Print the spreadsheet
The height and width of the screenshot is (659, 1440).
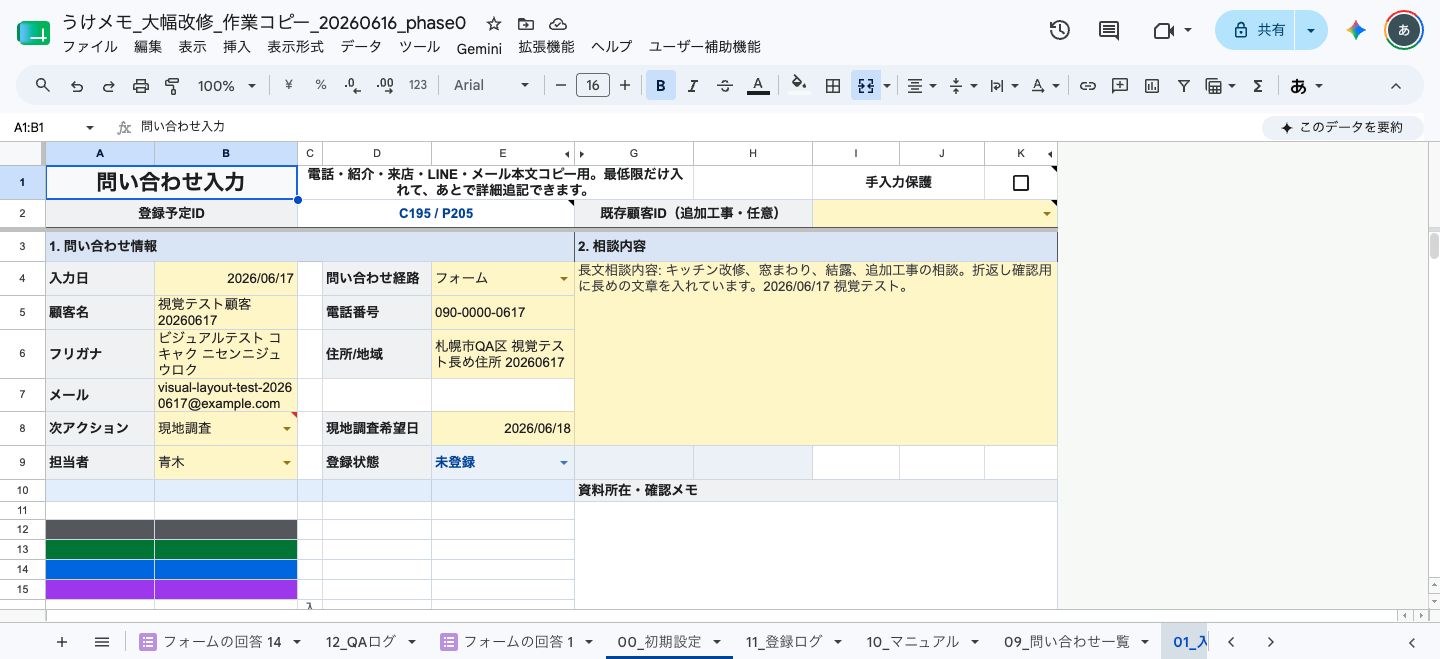[140, 86]
